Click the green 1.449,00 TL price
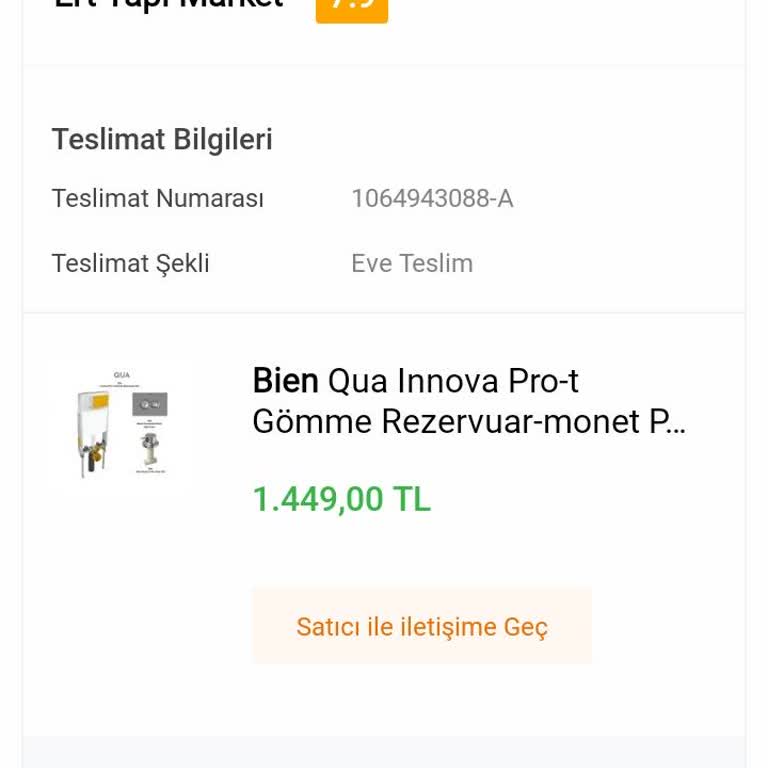 coord(341,499)
